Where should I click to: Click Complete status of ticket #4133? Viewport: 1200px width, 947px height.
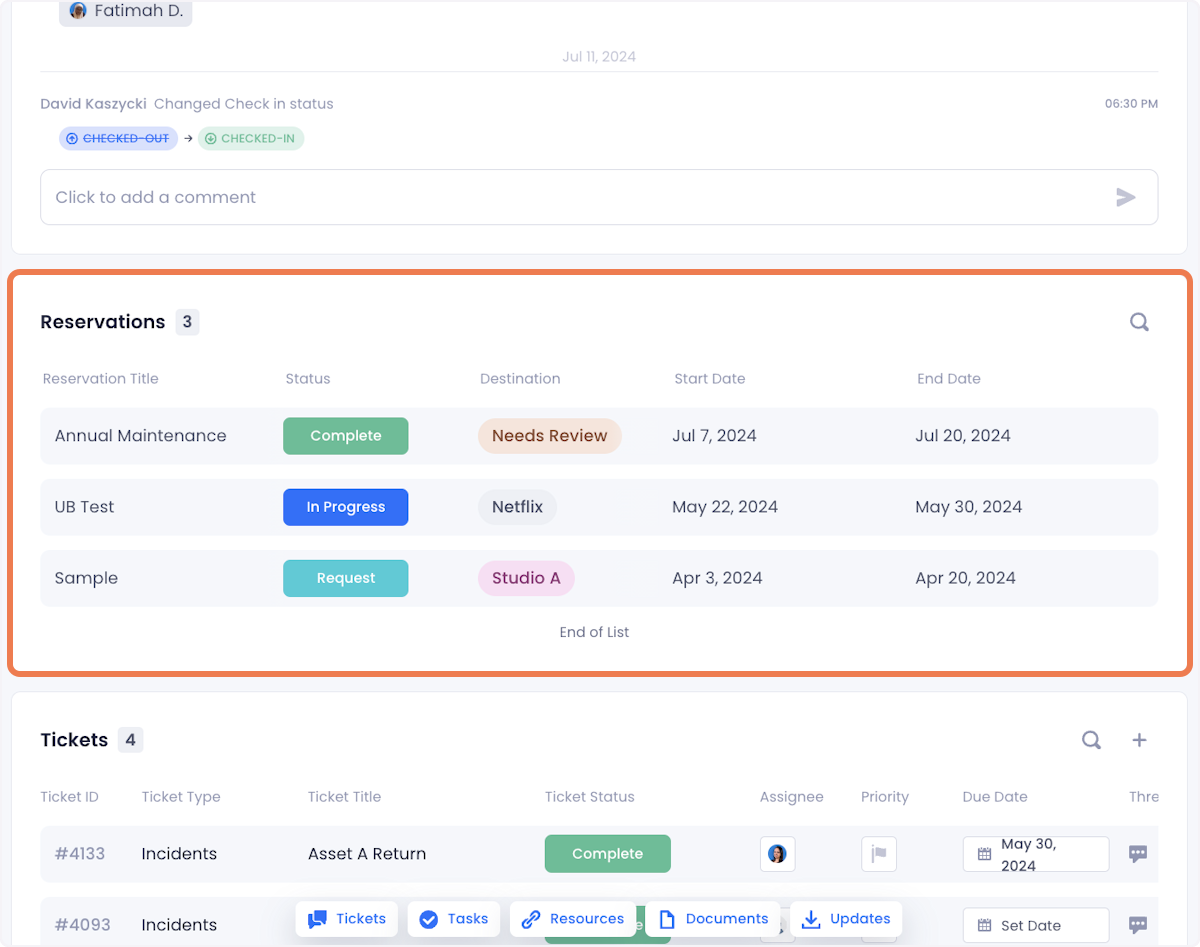click(x=608, y=854)
